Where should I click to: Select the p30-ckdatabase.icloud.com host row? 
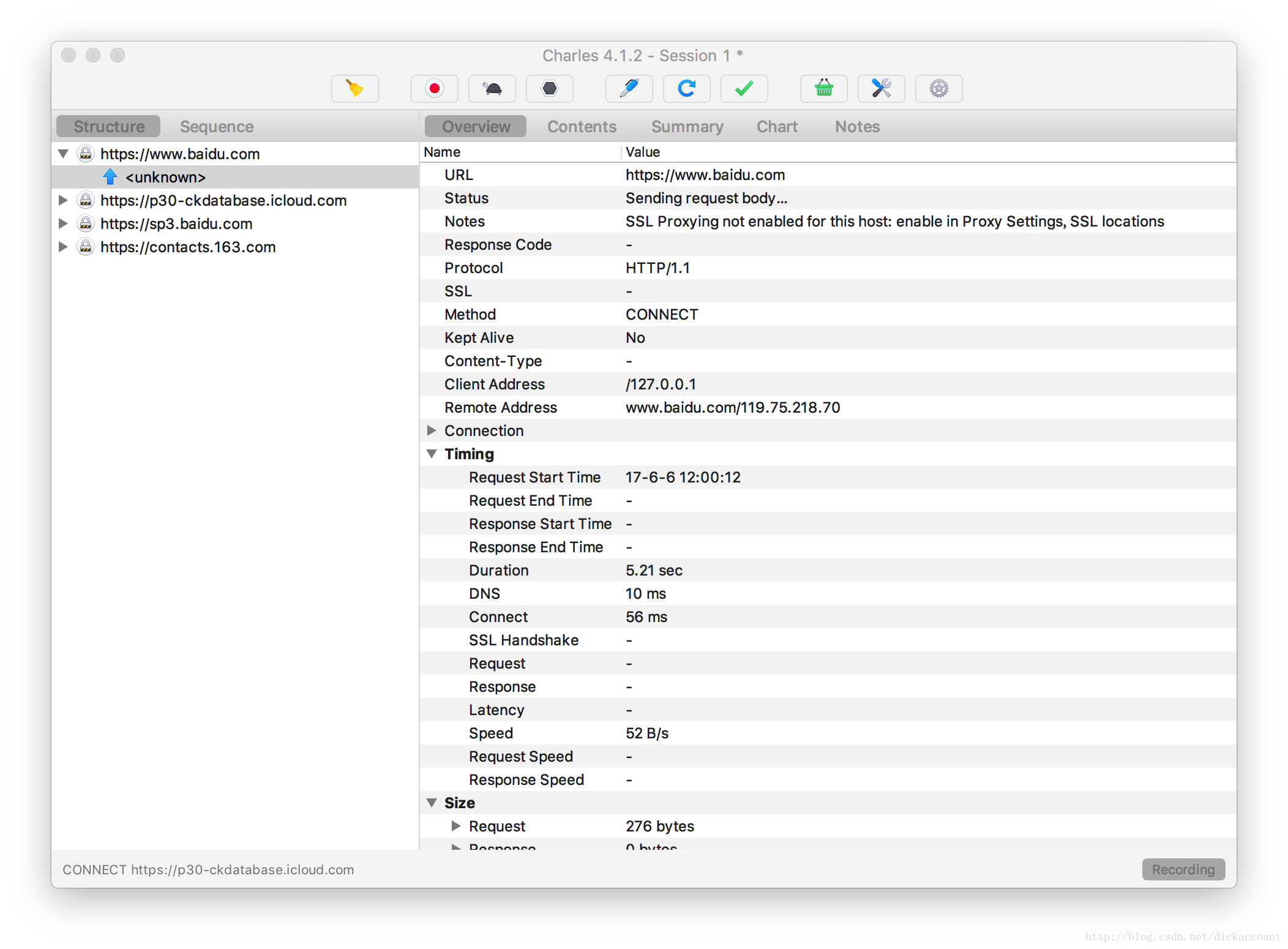[235, 200]
